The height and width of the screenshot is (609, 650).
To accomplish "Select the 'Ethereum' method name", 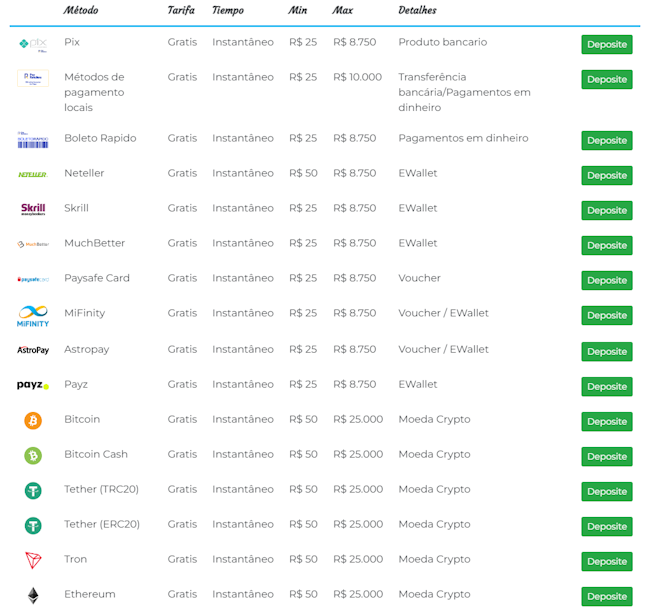I will click(x=90, y=594).
